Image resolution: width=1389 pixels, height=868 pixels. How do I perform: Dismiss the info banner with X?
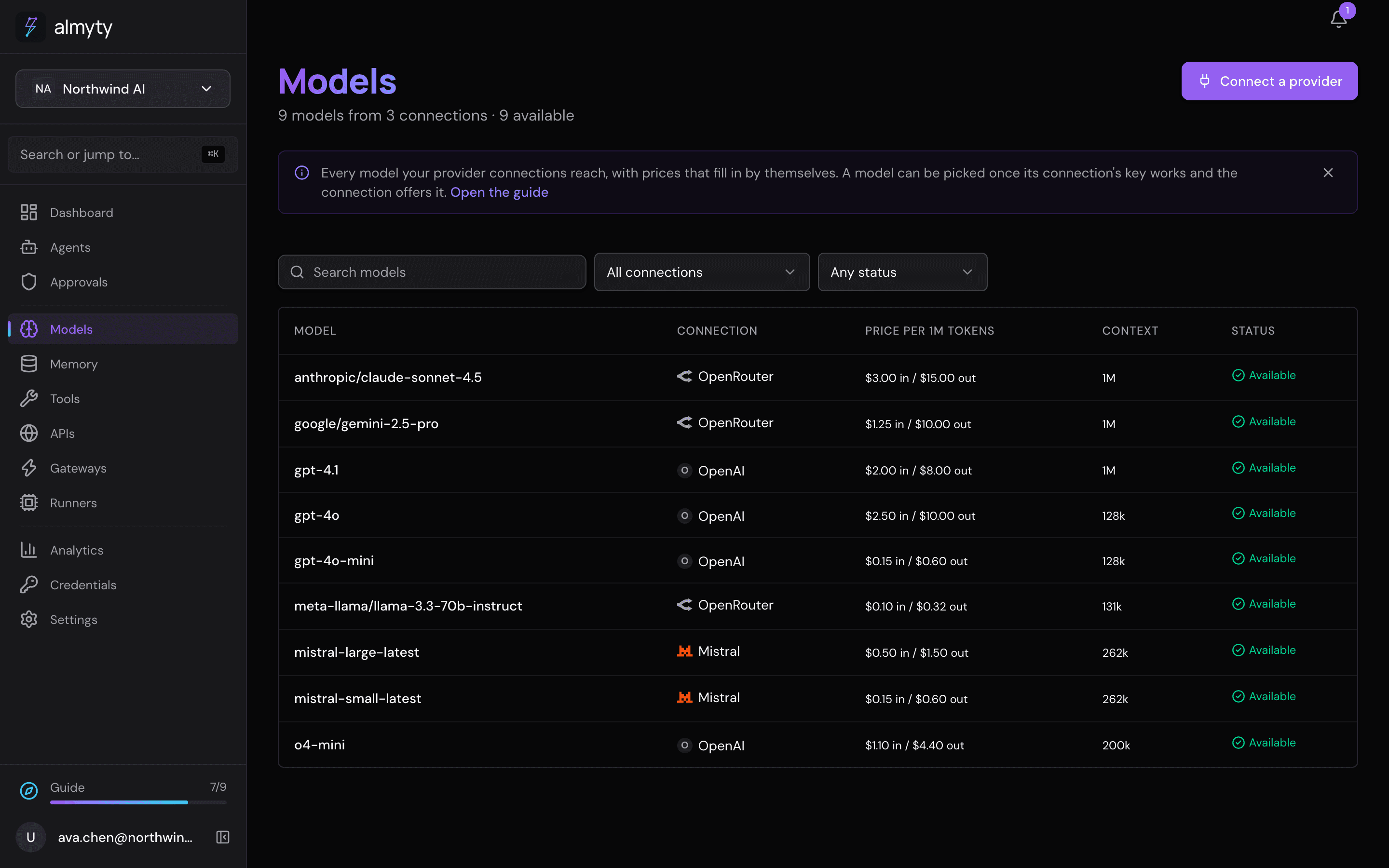pos(1328,173)
